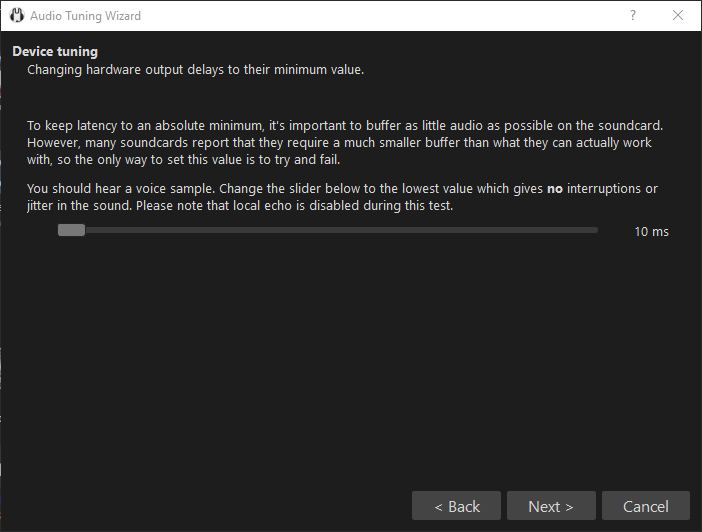This screenshot has width=702, height=532.
Task: Click the far right end of delay slider
Action: pyautogui.click(x=595, y=230)
